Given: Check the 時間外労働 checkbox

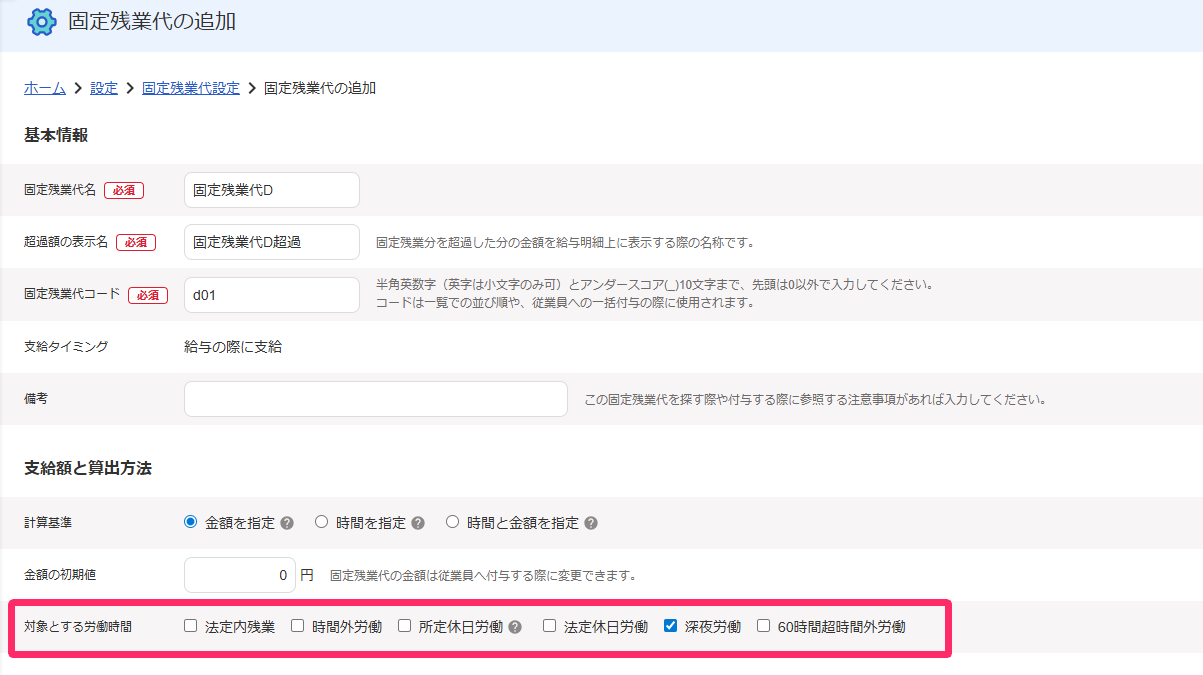Looking at the screenshot, I should 298,626.
